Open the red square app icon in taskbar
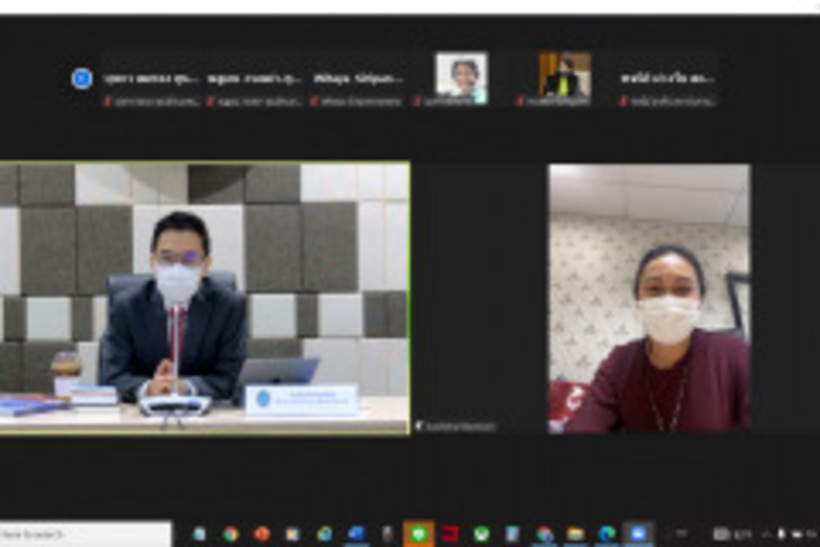This screenshot has height=547, width=820. click(450, 534)
